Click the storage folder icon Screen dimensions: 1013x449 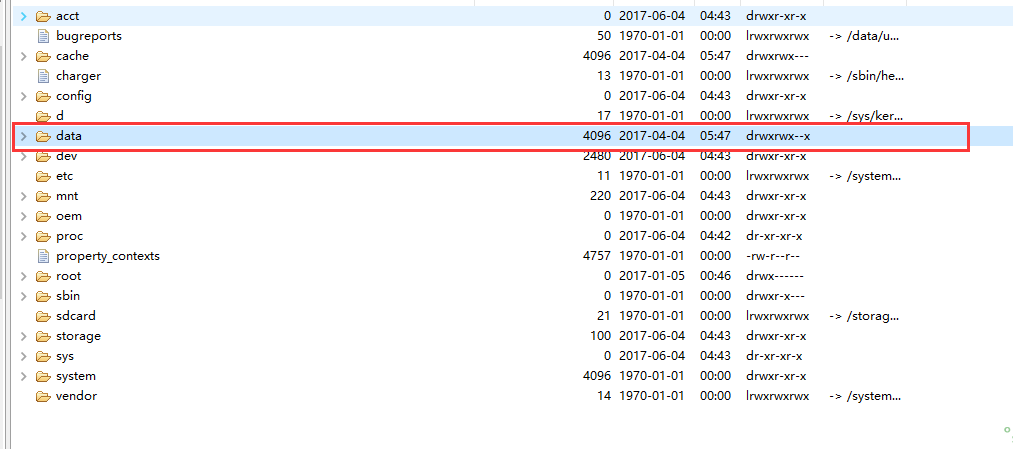click(x=43, y=336)
